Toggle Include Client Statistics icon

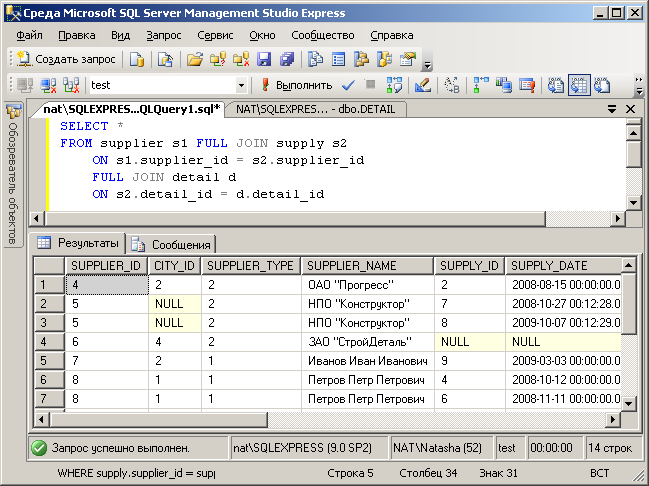click(x=504, y=85)
